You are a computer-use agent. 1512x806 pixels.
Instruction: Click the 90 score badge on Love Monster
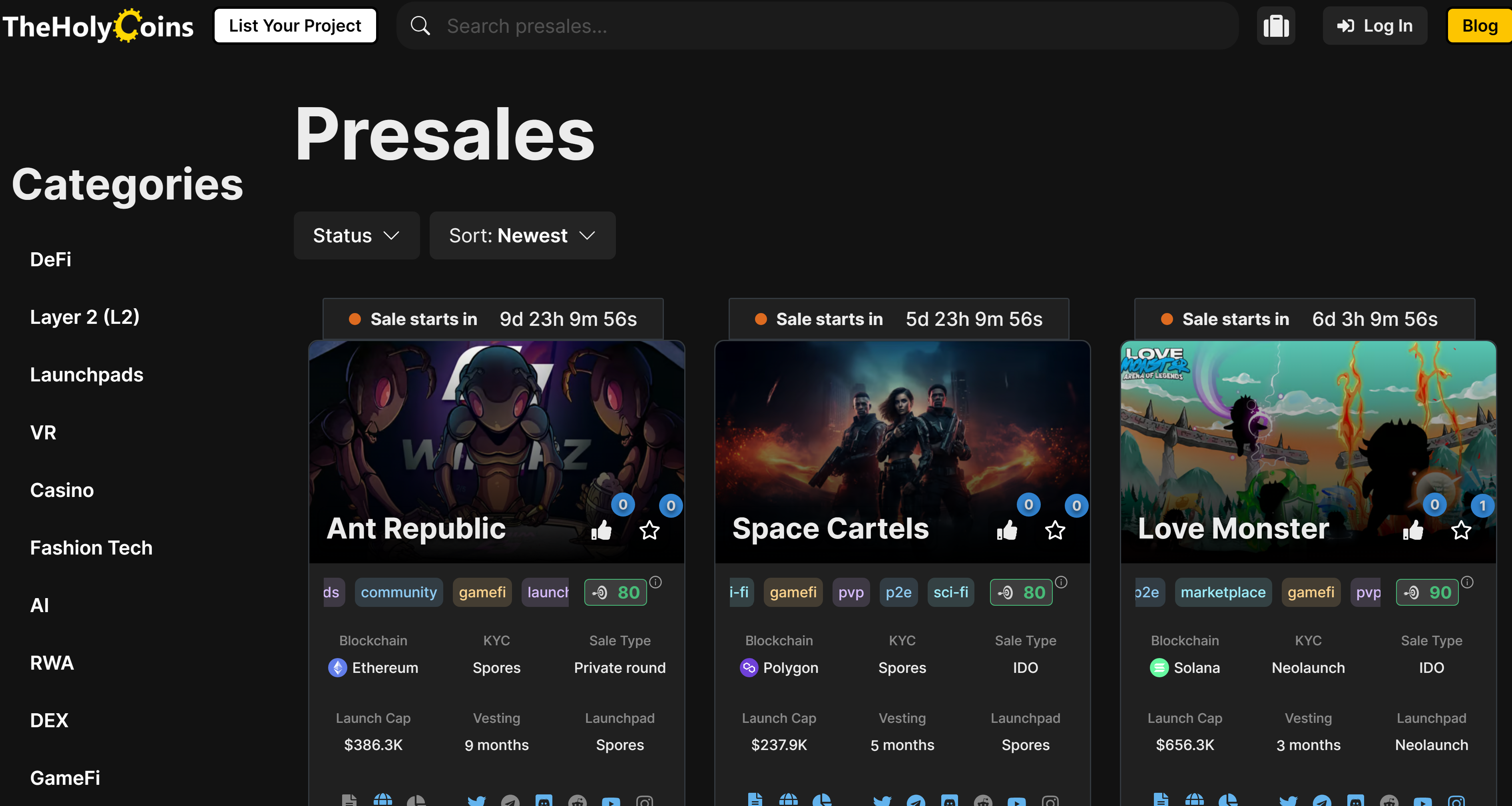1427,593
